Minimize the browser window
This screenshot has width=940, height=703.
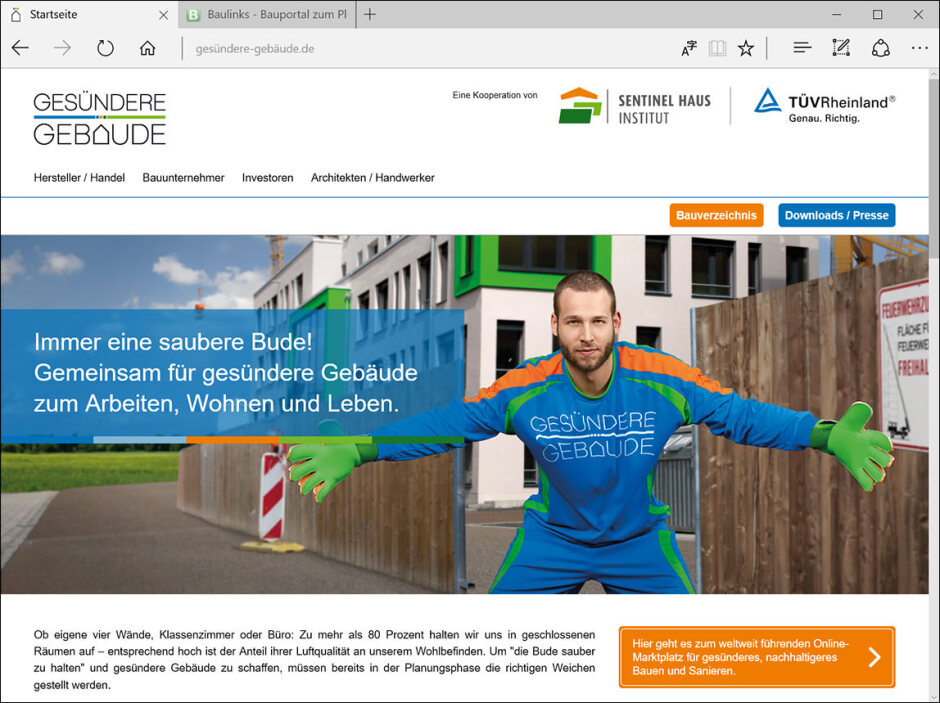[837, 14]
